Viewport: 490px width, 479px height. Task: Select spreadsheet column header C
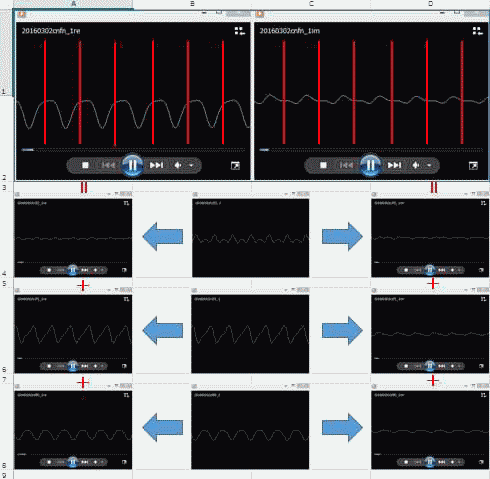pos(311,4)
